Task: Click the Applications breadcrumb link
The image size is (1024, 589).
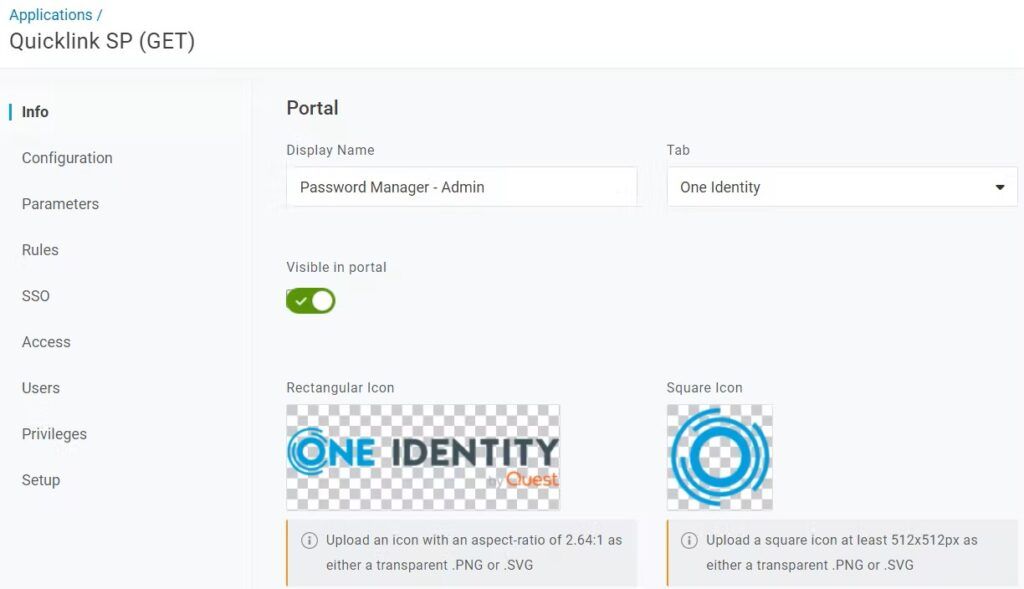Action: 48,14
